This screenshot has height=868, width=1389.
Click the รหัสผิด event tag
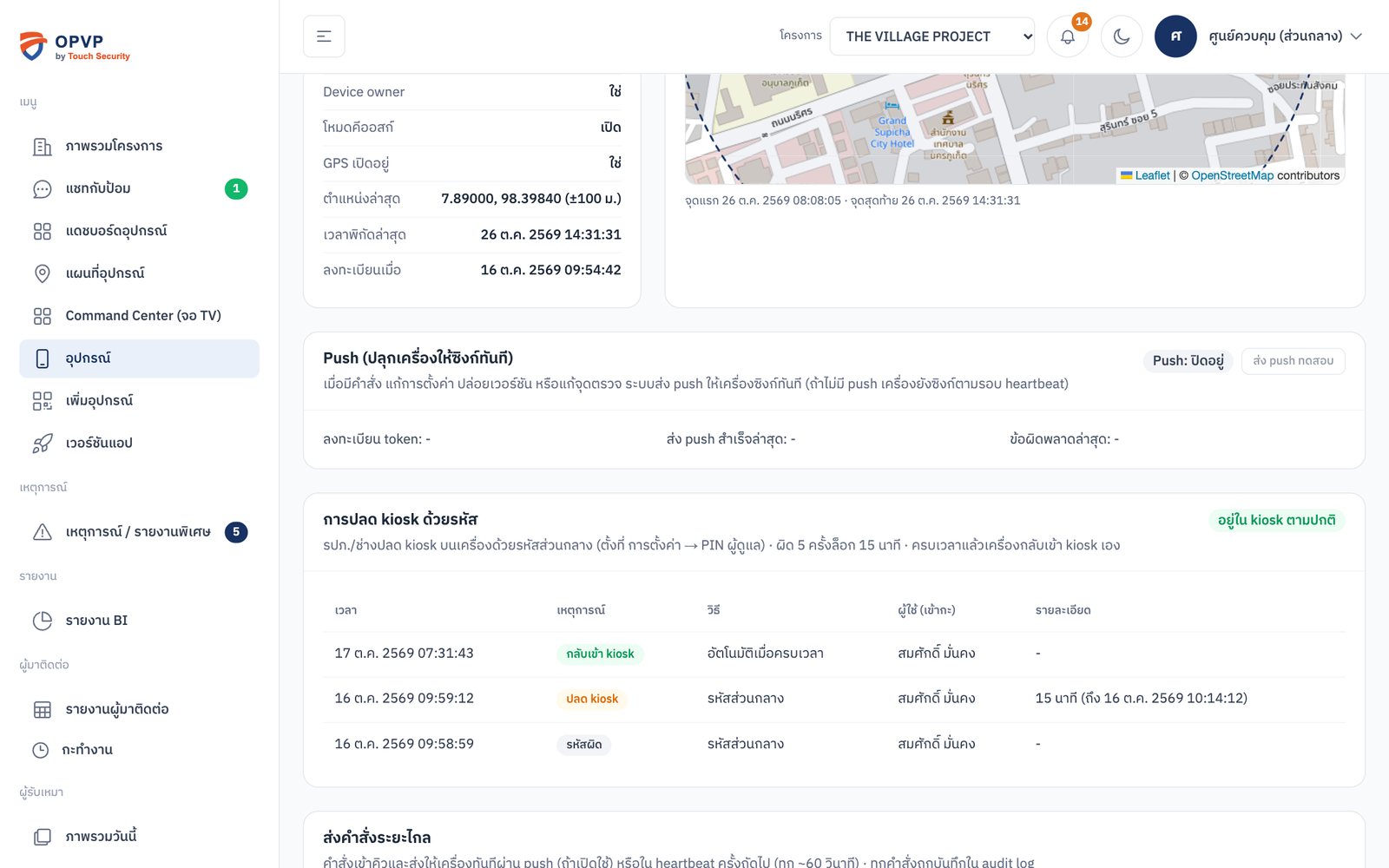pyautogui.click(x=583, y=745)
